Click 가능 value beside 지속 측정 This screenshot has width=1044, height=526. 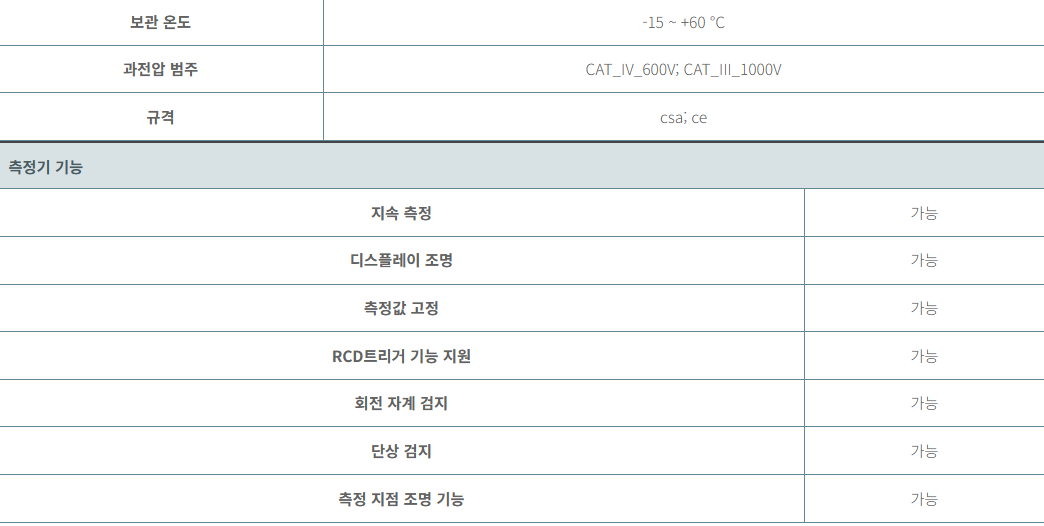pos(924,213)
